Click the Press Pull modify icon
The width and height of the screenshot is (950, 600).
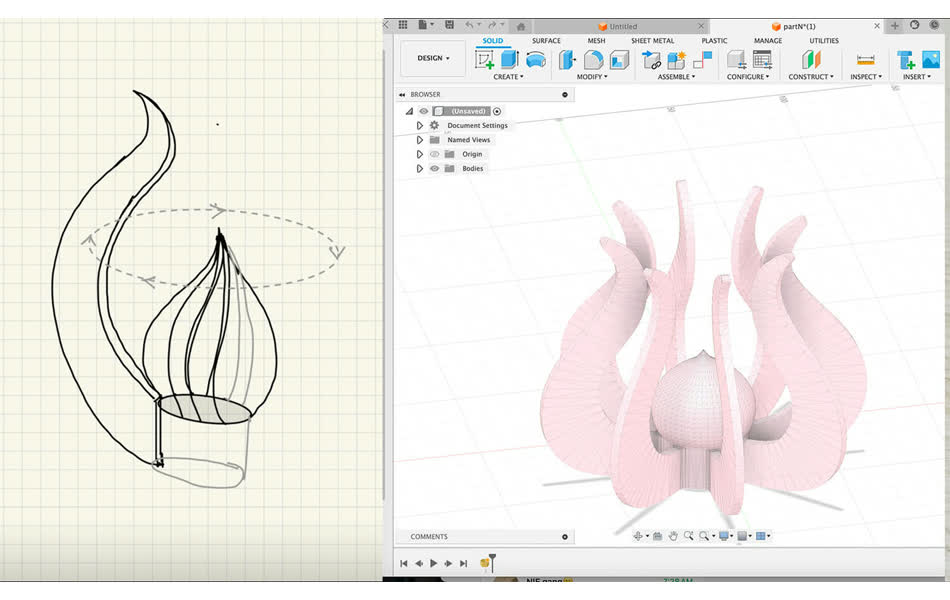click(x=568, y=60)
